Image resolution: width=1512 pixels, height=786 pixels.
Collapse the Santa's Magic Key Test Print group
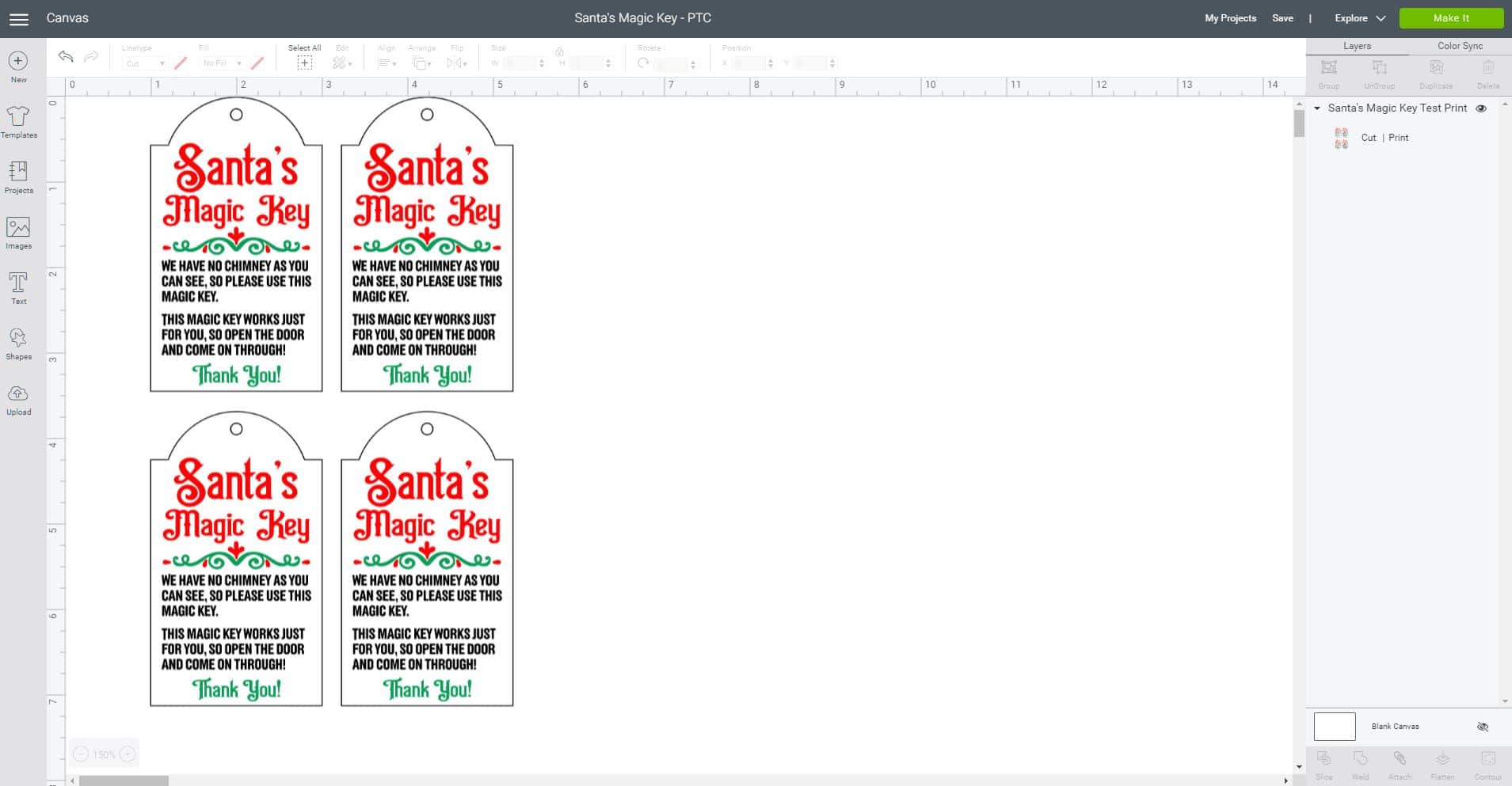[x=1317, y=108]
